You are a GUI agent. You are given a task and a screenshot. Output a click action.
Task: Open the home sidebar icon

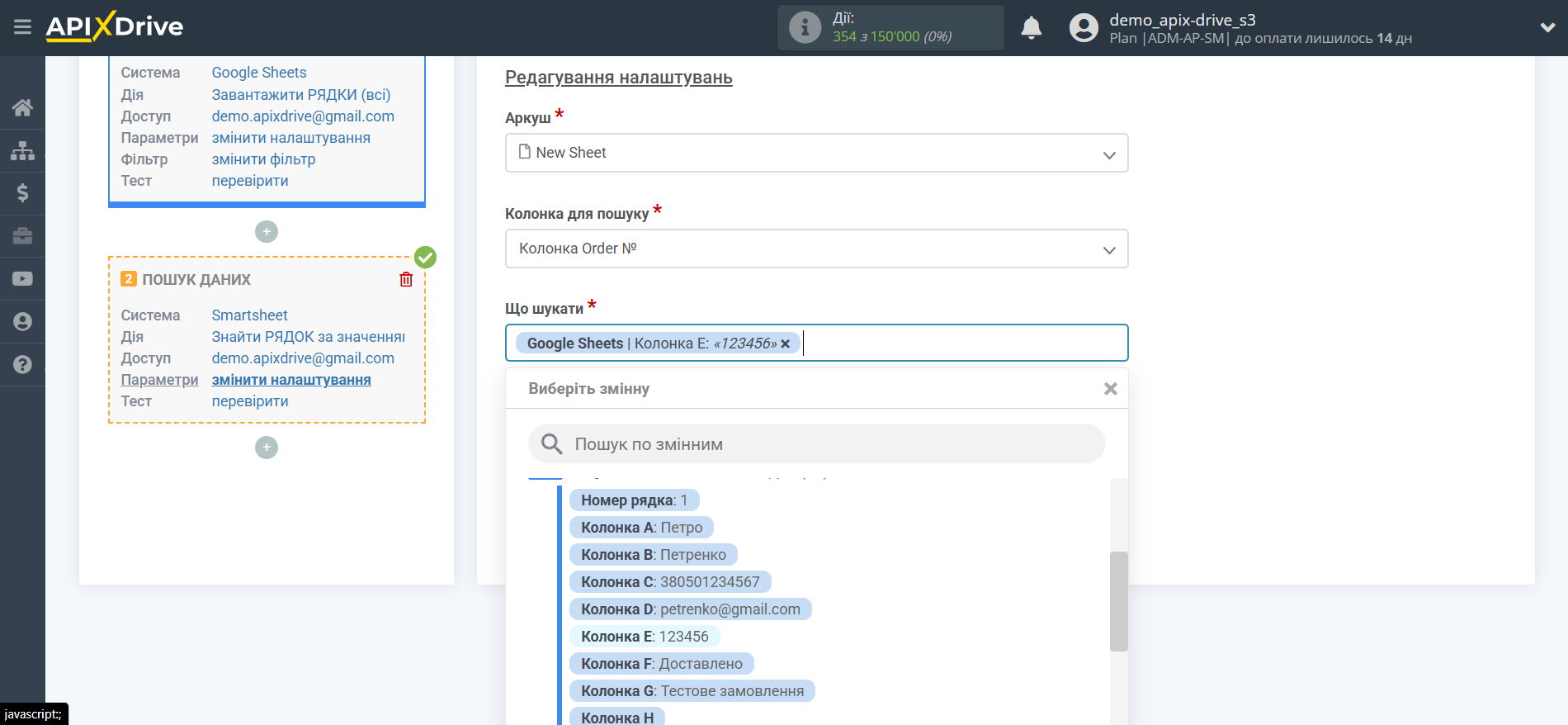(x=22, y=107)
